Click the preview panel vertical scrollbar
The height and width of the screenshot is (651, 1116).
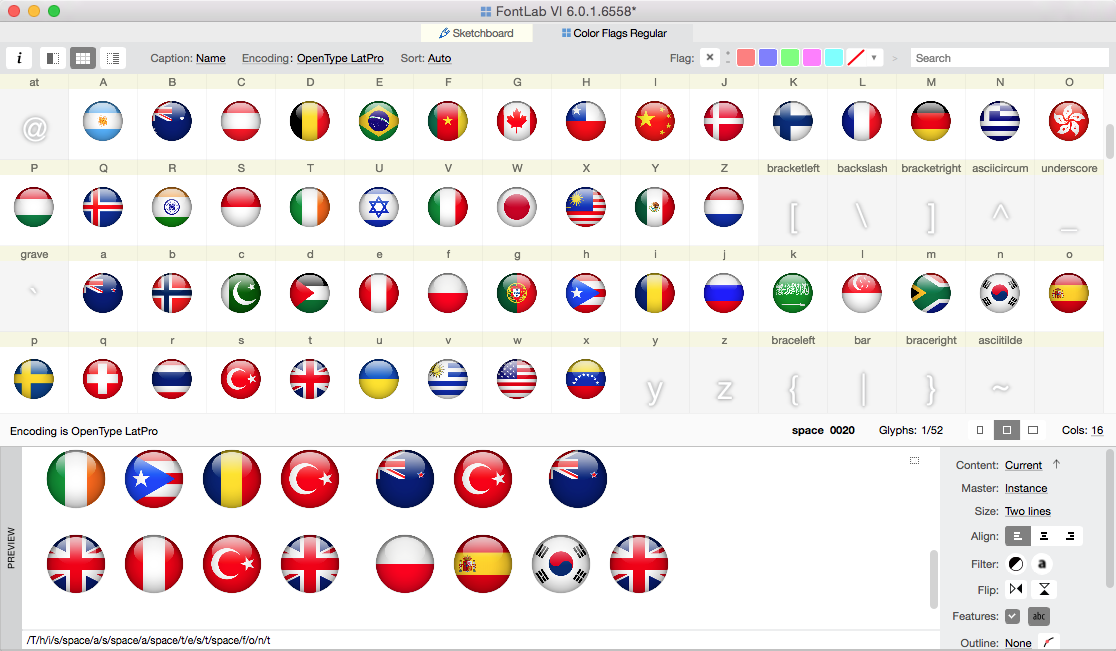click(935, 578)
